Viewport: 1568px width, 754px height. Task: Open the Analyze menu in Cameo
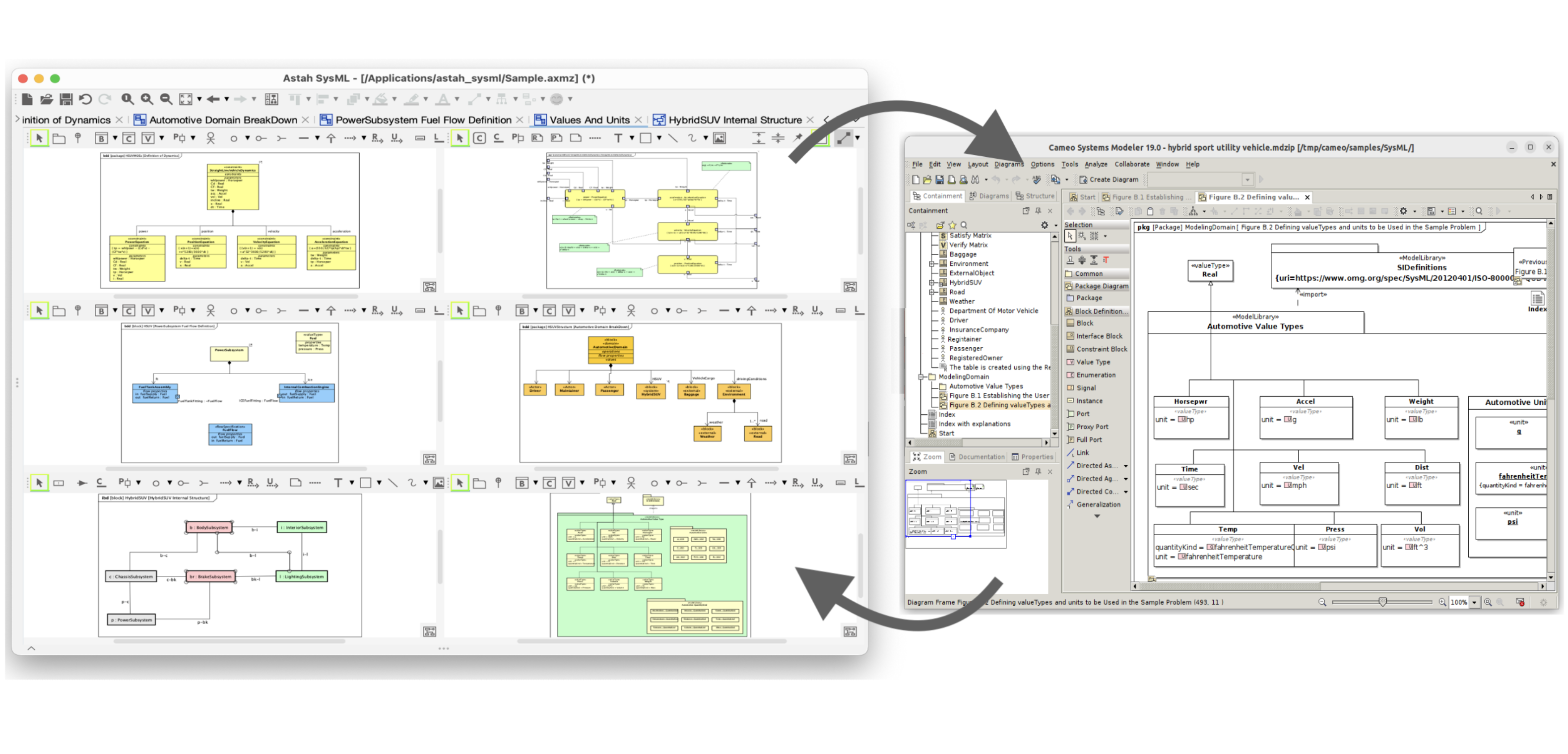[1096, 164]
